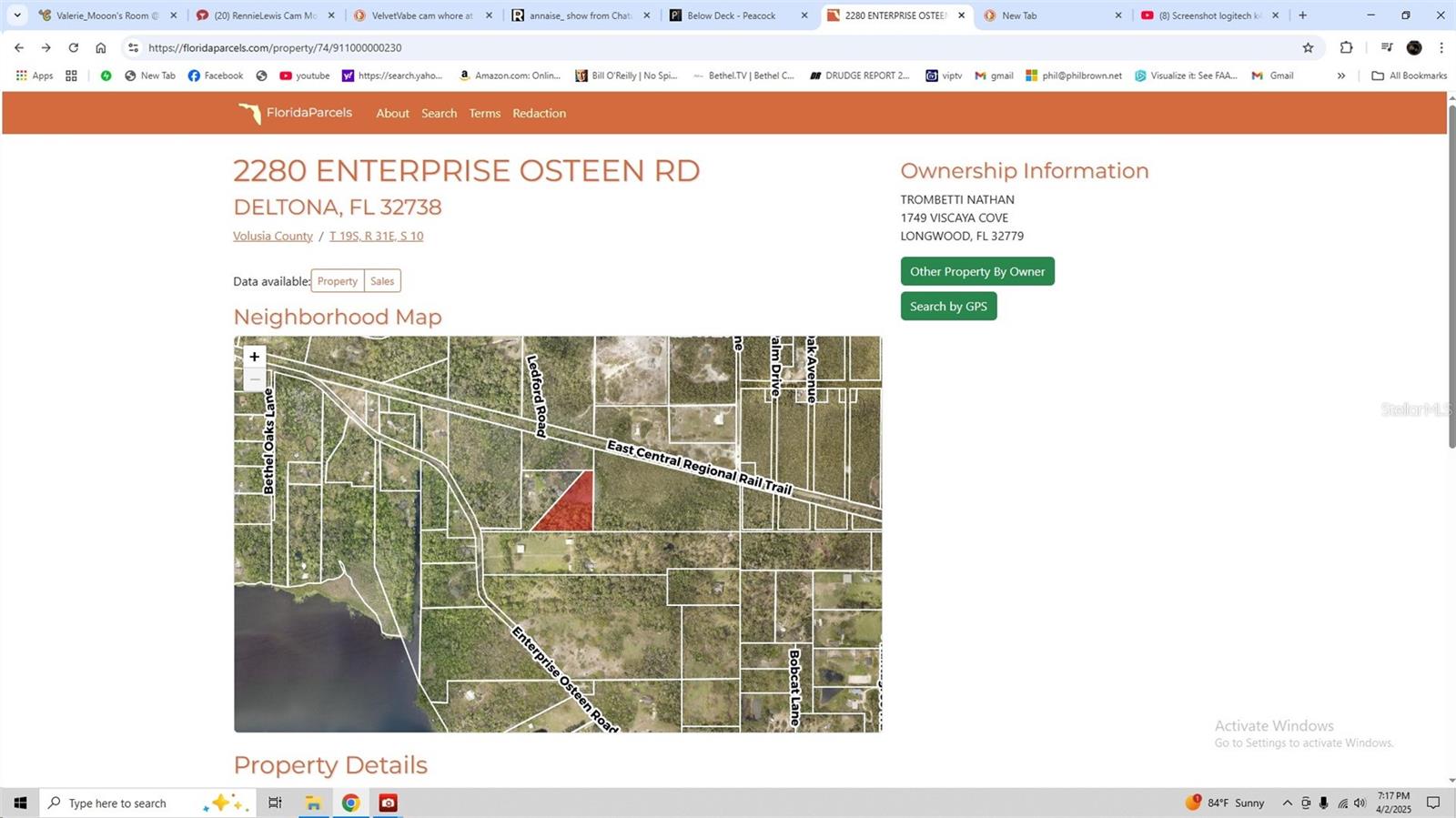Click the browser Home icon
The height and width of the screenshot is (818, 1456).
point(101,47)
